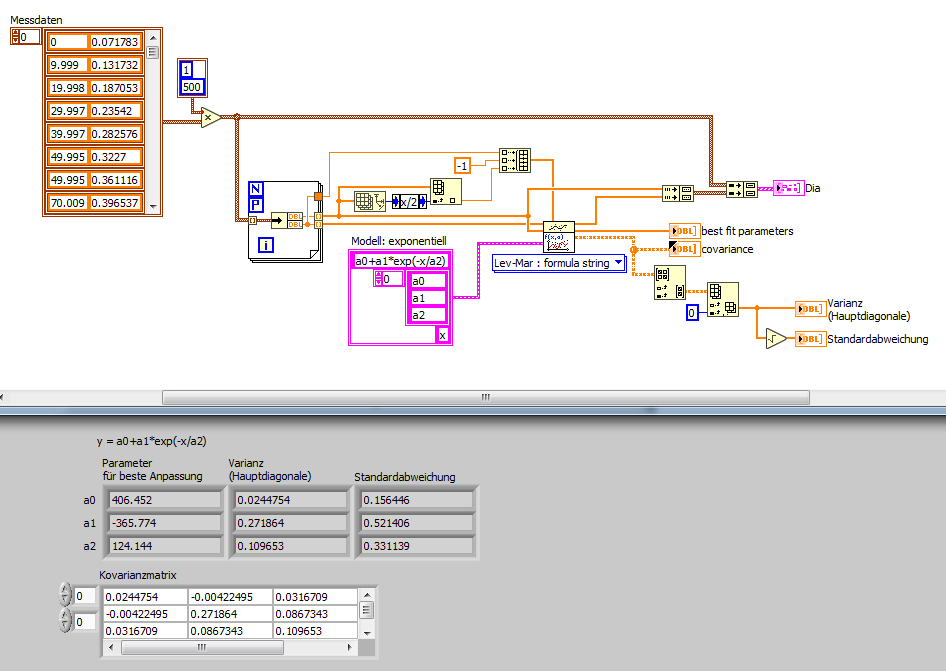
Task: Click the 500 numeric constant
Action: pyautogui.click(x=192, y=87)
